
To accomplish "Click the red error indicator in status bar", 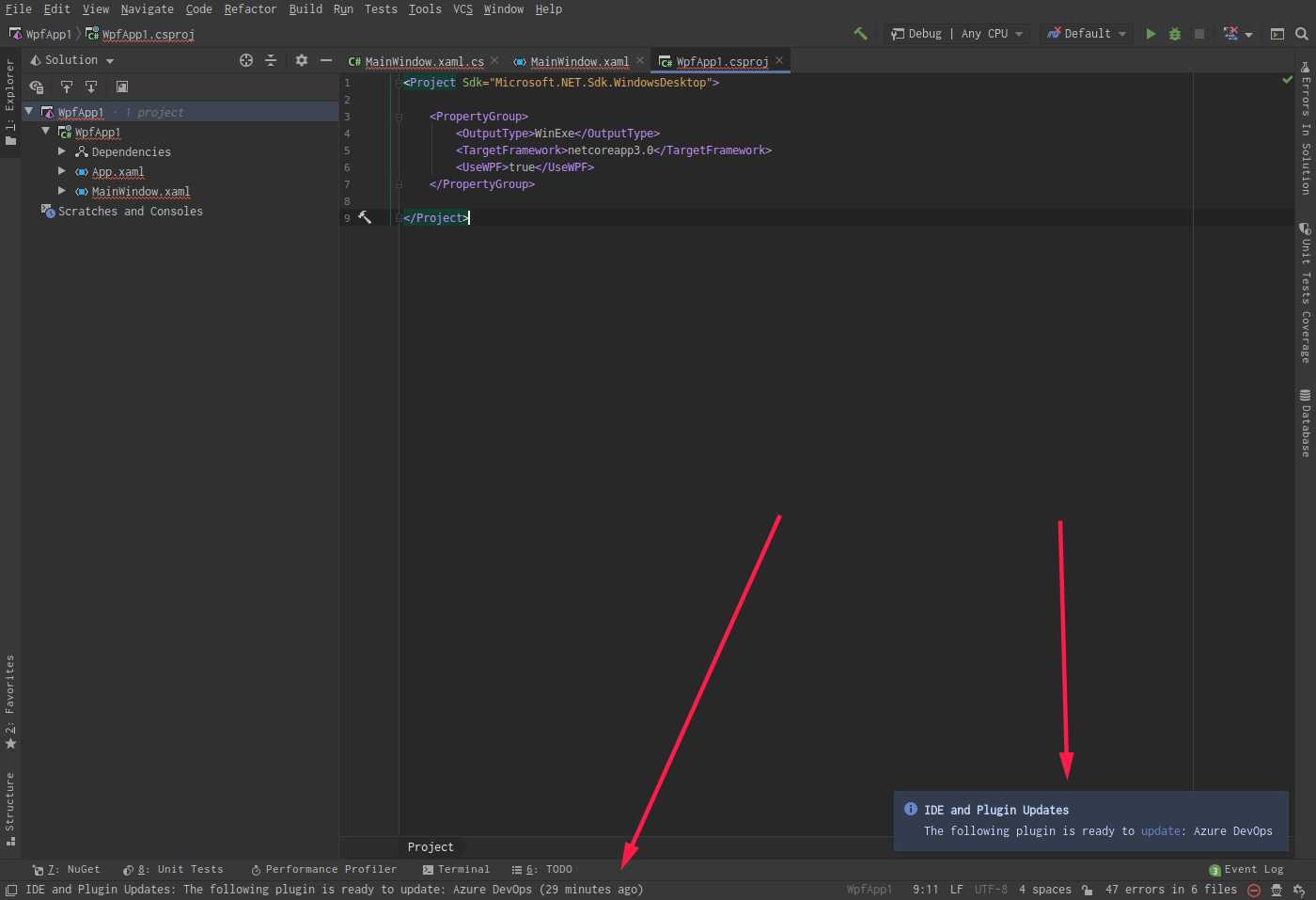I will (x=1253, y=890).
